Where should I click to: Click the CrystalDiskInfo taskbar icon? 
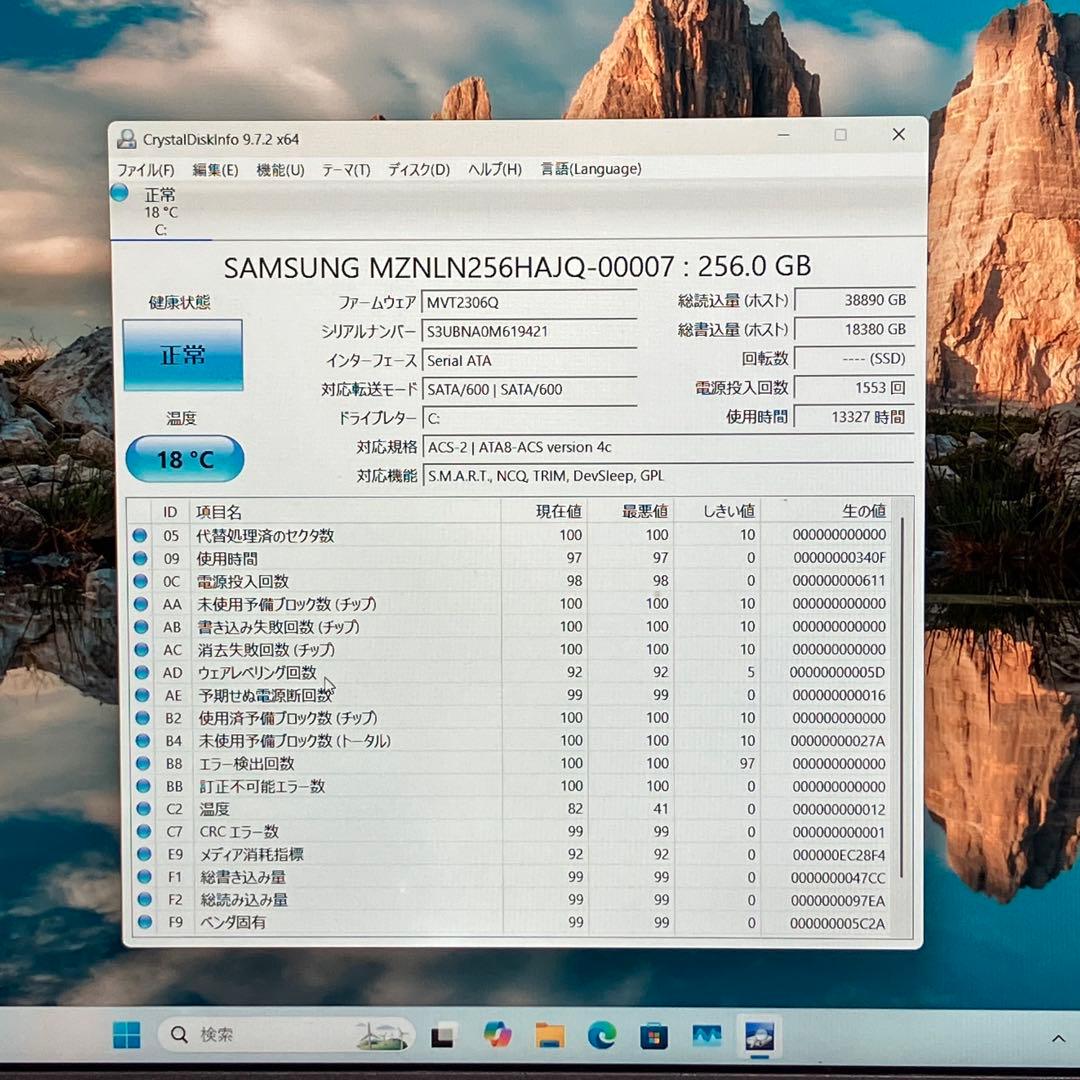coord(759,1035)
